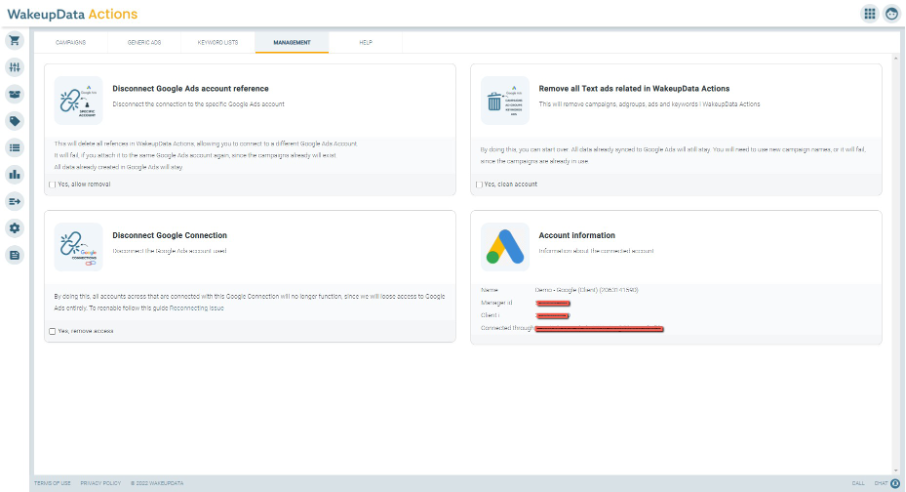Select the Management tab
The width and height of the screenshot is (906, 492).
292,43
